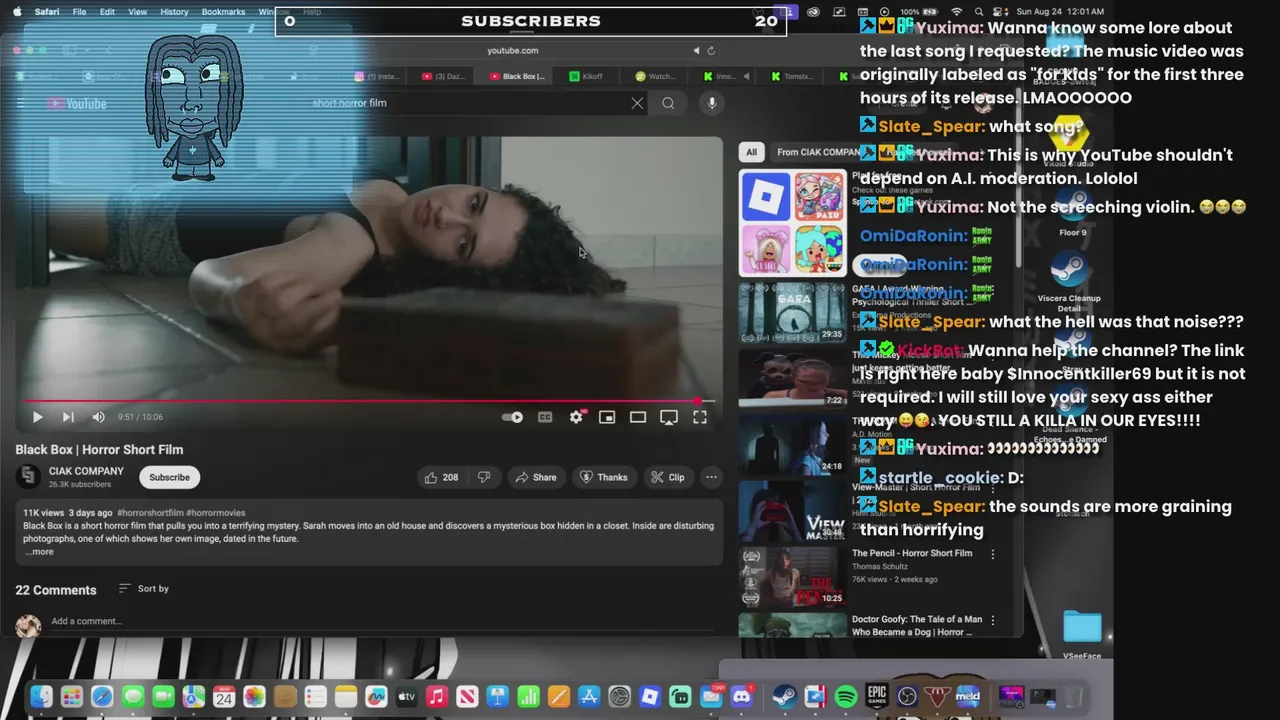Toggle the autoplay switch in the player
Screen dimensions: 1280x720
(513, 417)
